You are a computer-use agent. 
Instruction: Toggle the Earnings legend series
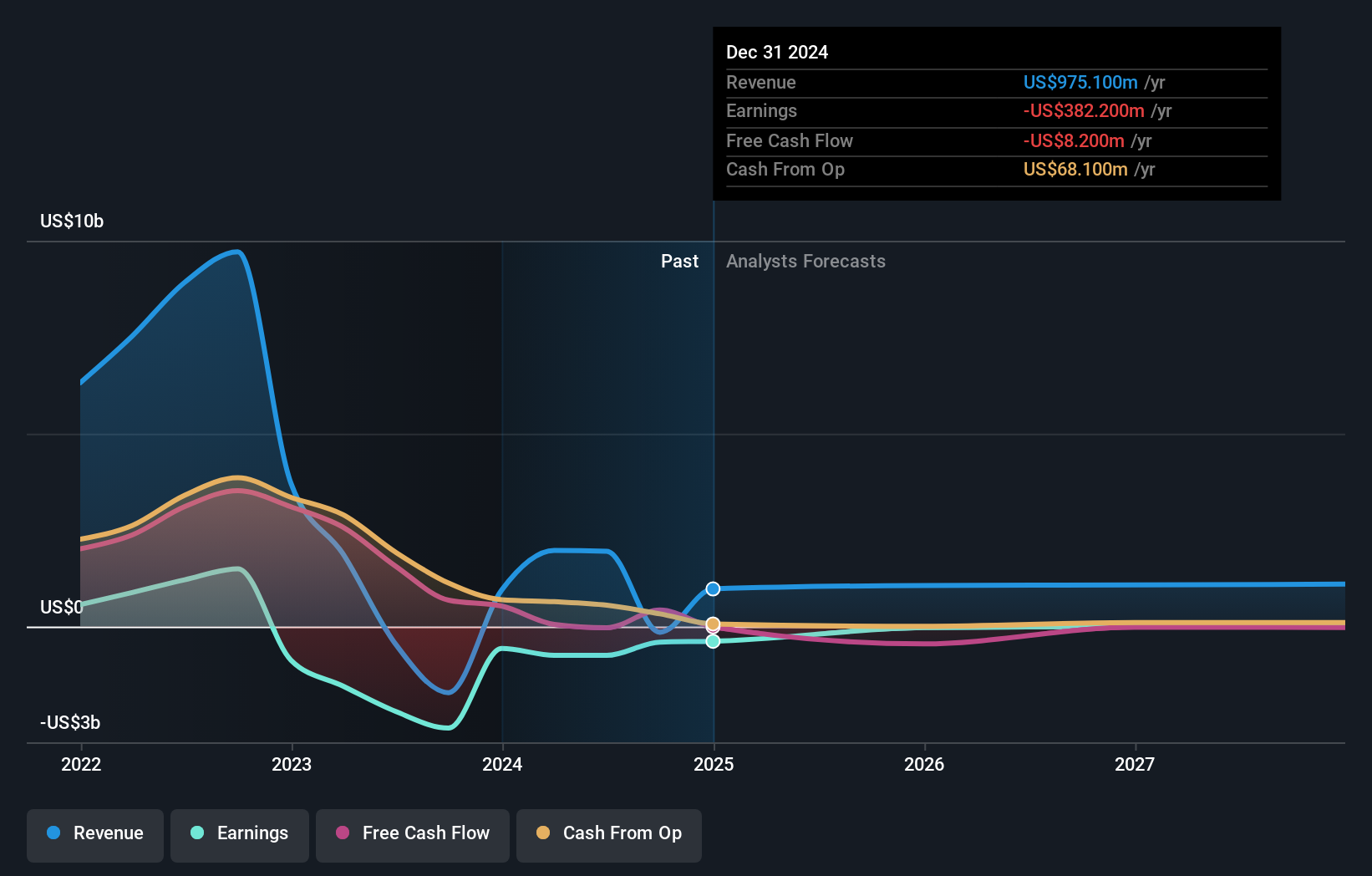click(240, 835)
